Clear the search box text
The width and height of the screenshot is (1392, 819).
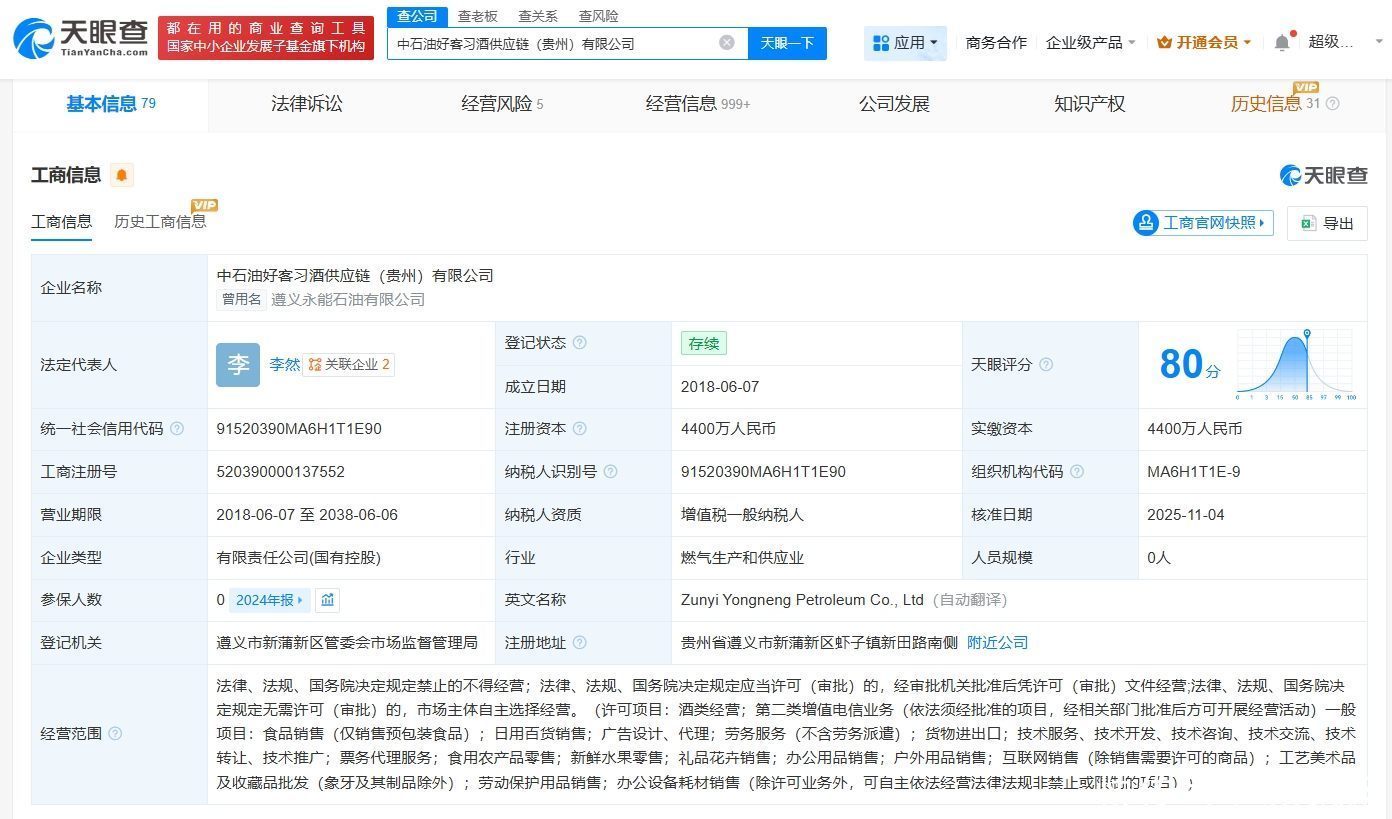727,43
